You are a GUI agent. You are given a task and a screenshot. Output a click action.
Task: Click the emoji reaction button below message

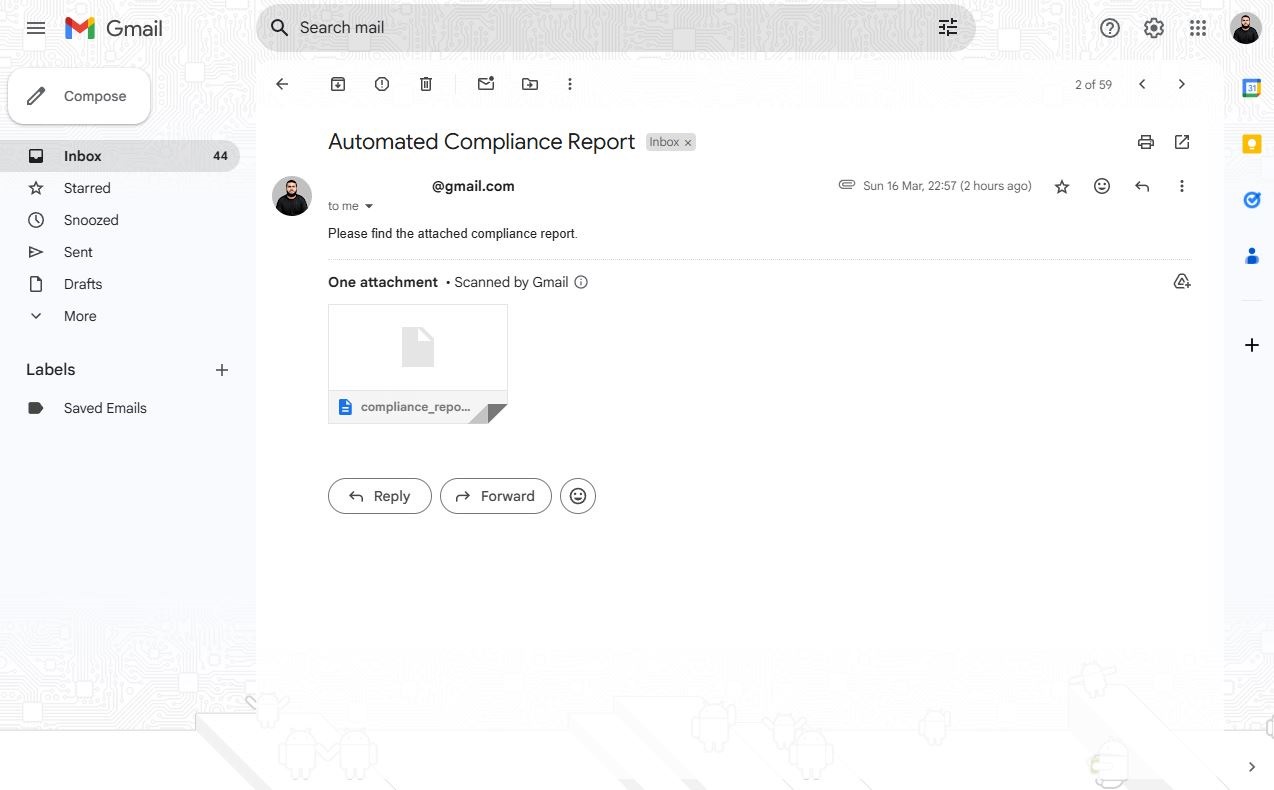click(x=578, y=496)
